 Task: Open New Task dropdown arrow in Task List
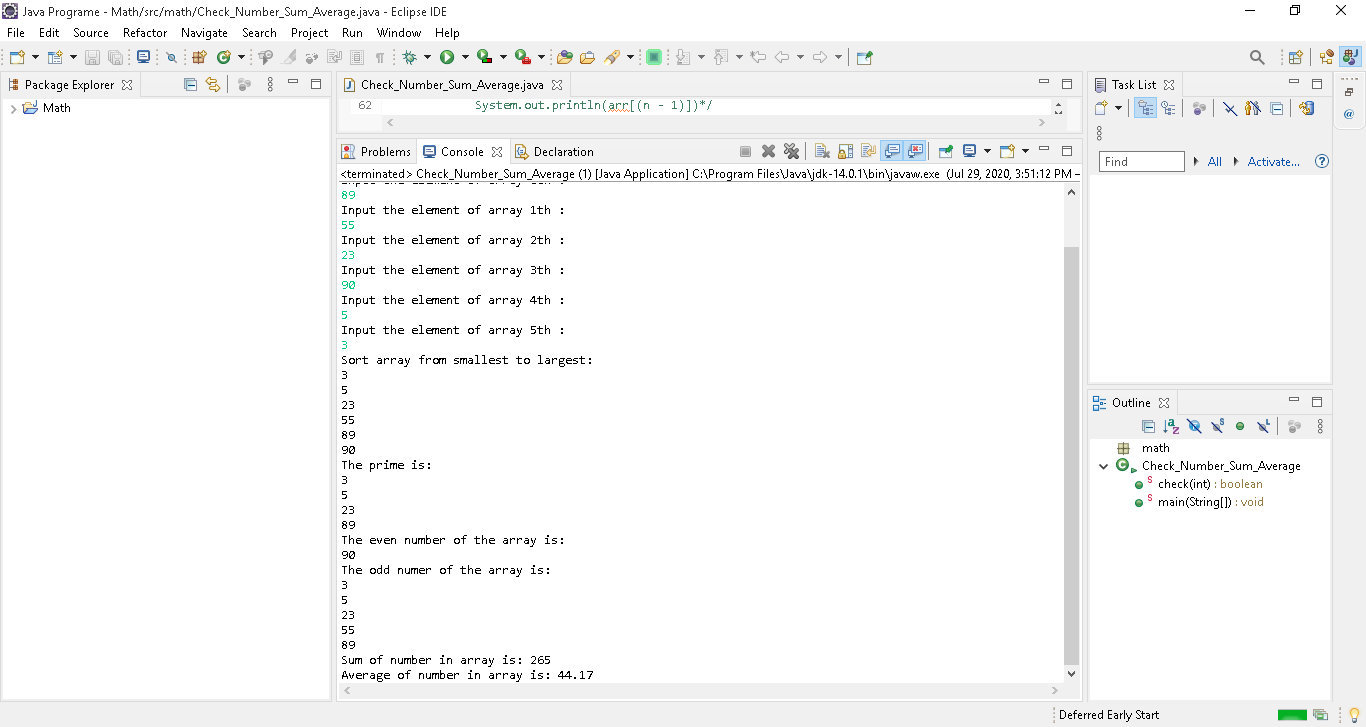pos(1118,108)
